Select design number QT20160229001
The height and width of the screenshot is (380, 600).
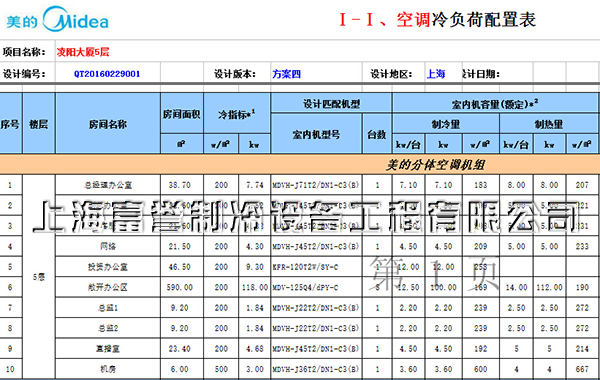point(107,74)
